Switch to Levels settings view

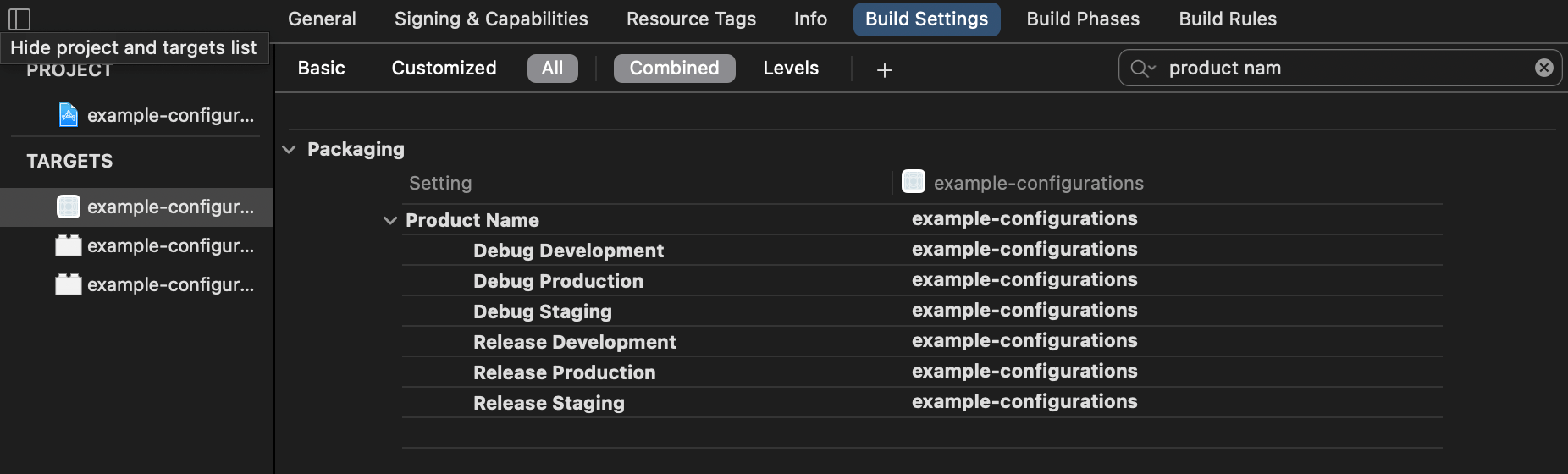pos(791,69)
